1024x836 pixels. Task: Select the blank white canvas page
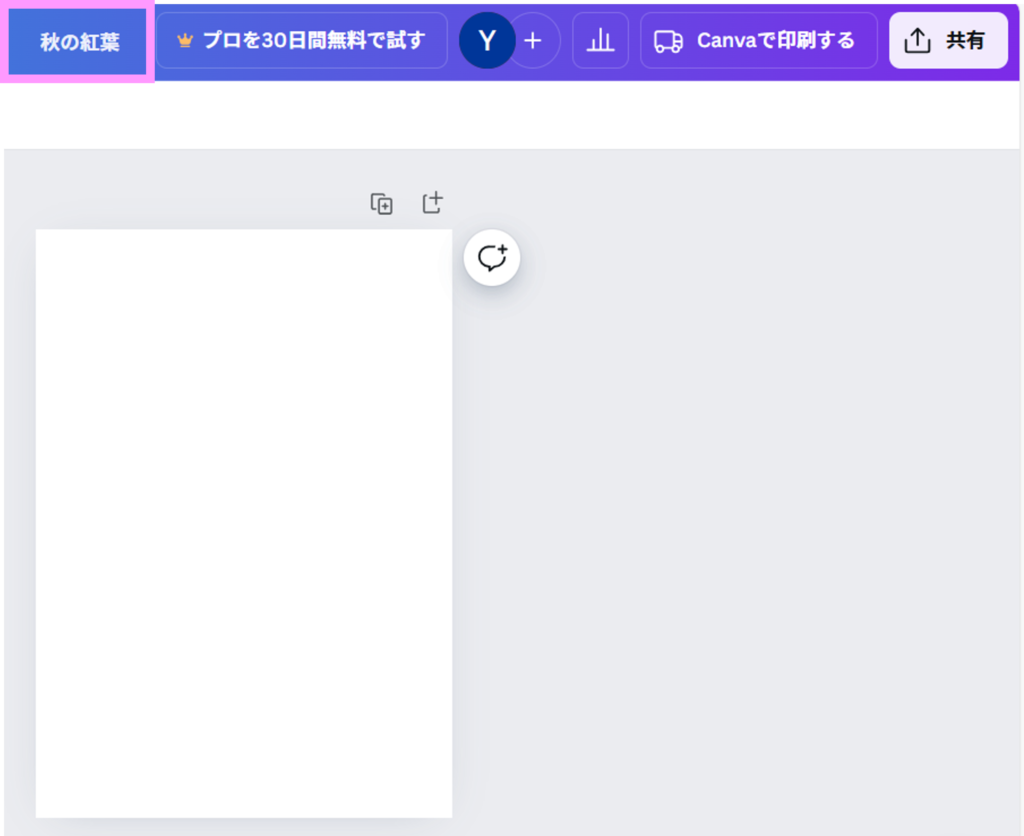(x=243, y=522)
